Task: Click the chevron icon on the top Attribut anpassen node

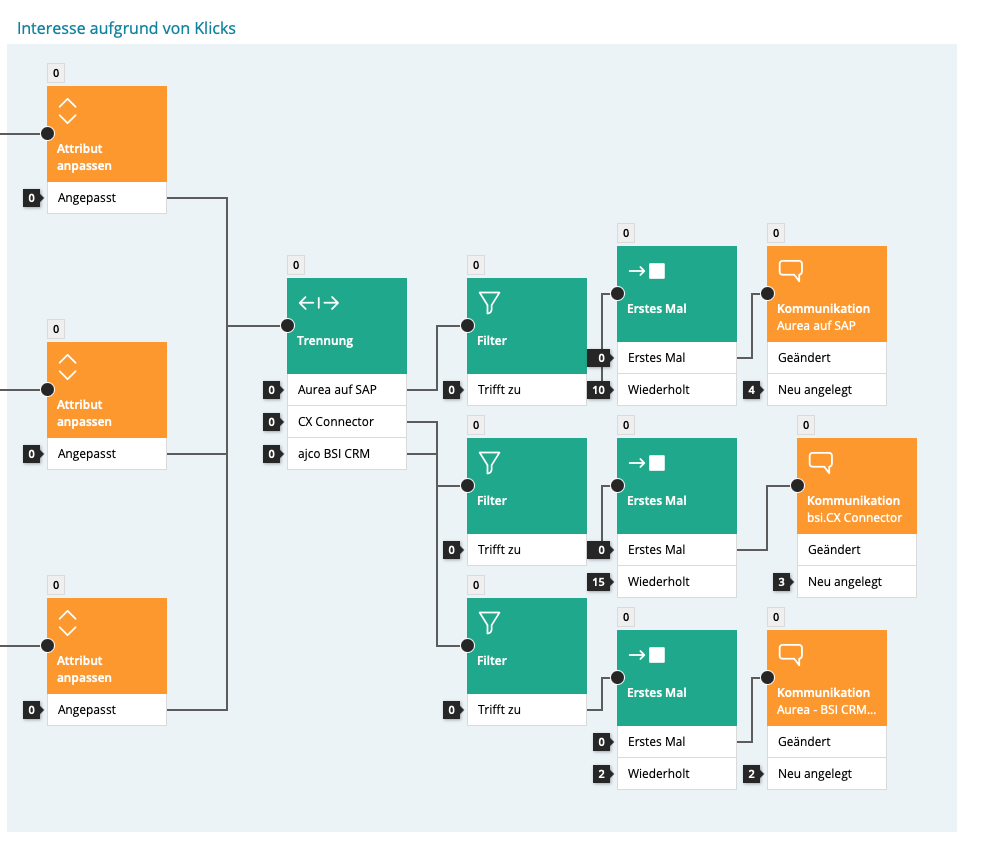Action: click(x=68, y=111)
